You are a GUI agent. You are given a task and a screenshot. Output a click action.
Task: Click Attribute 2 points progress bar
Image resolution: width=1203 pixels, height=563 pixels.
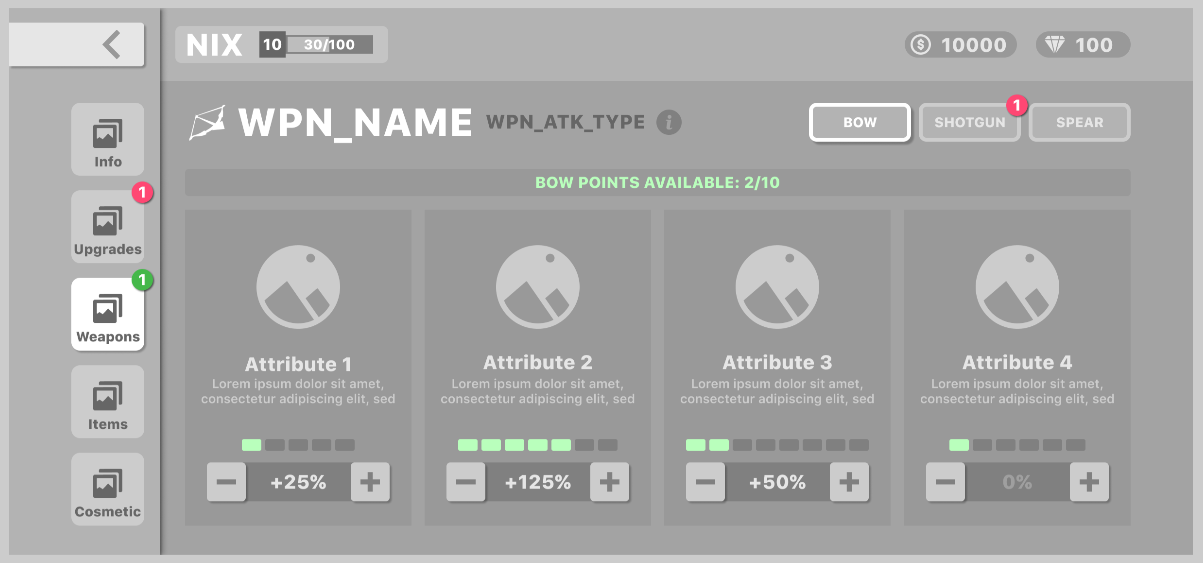click(x=538, y=445)
